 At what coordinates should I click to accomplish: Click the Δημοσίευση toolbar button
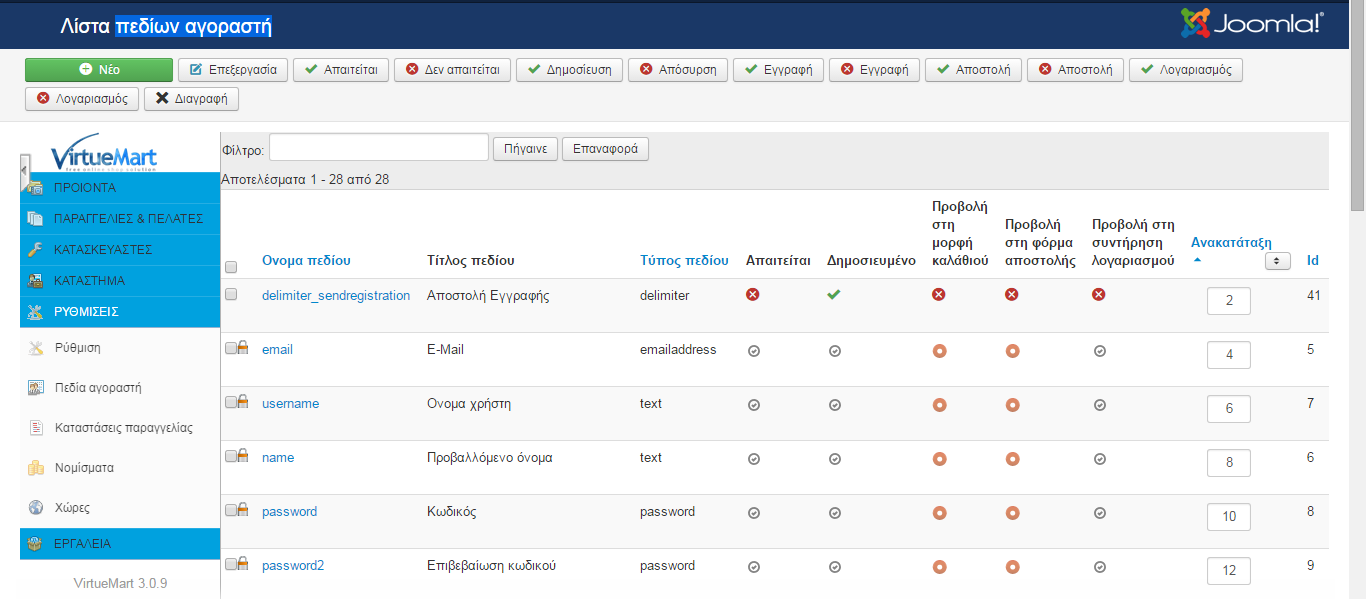pos(570,70)
